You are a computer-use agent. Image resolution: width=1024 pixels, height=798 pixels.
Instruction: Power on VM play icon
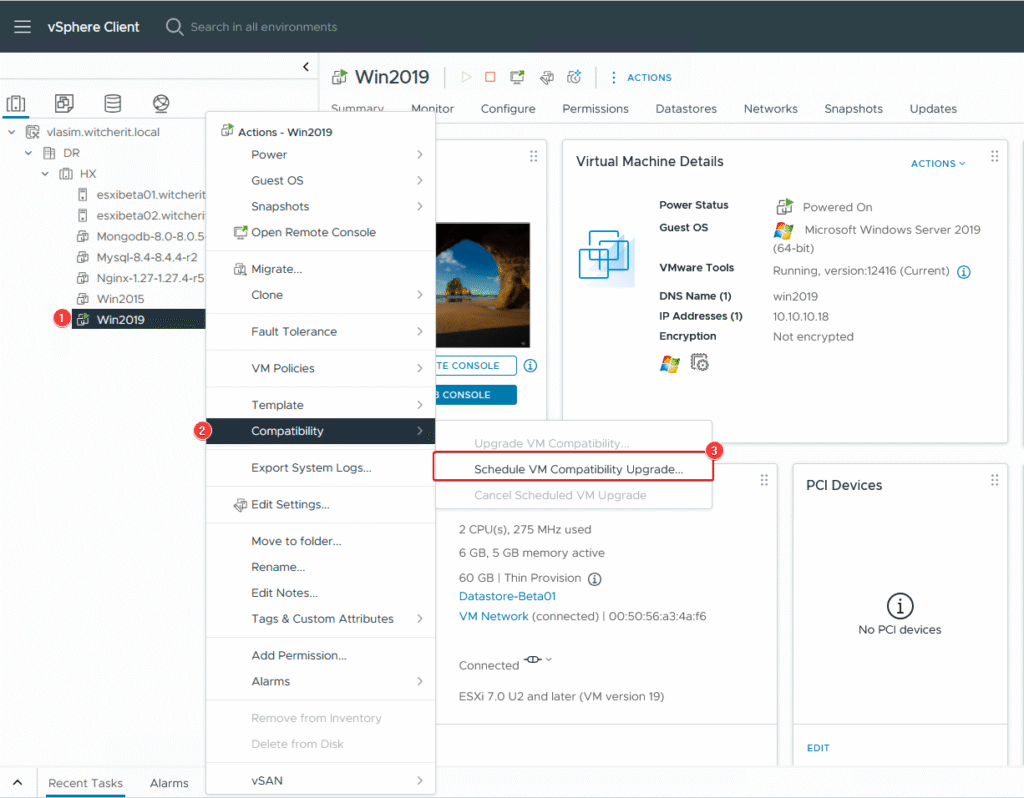coord(466,77)
